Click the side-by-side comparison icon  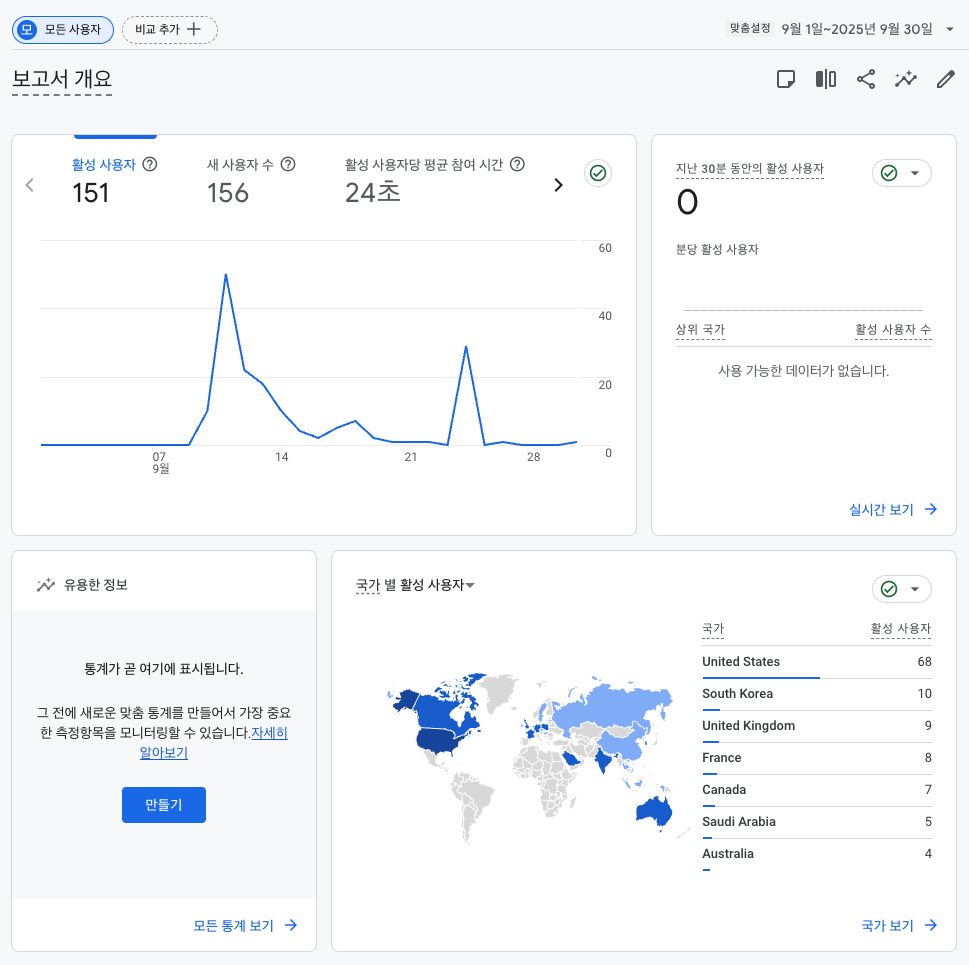click(x=825, y=78)
